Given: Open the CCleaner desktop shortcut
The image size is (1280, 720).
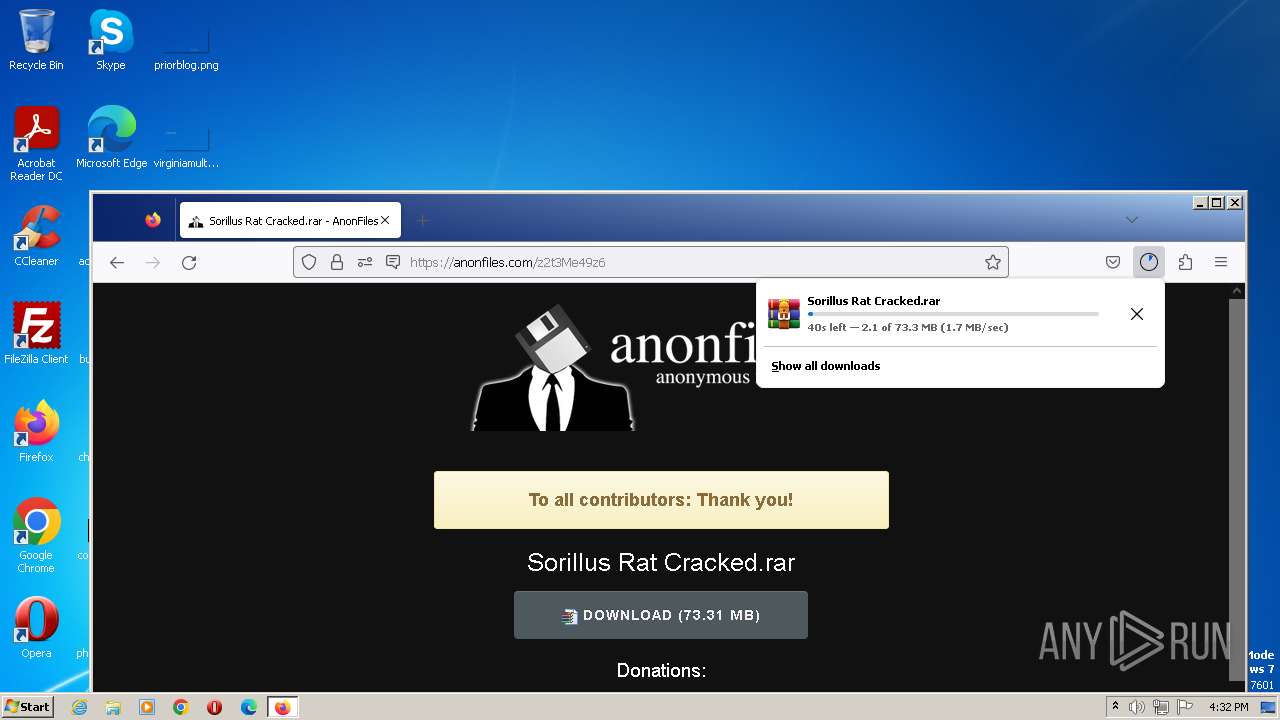Looking at the screenshot, I should point(36,236).
